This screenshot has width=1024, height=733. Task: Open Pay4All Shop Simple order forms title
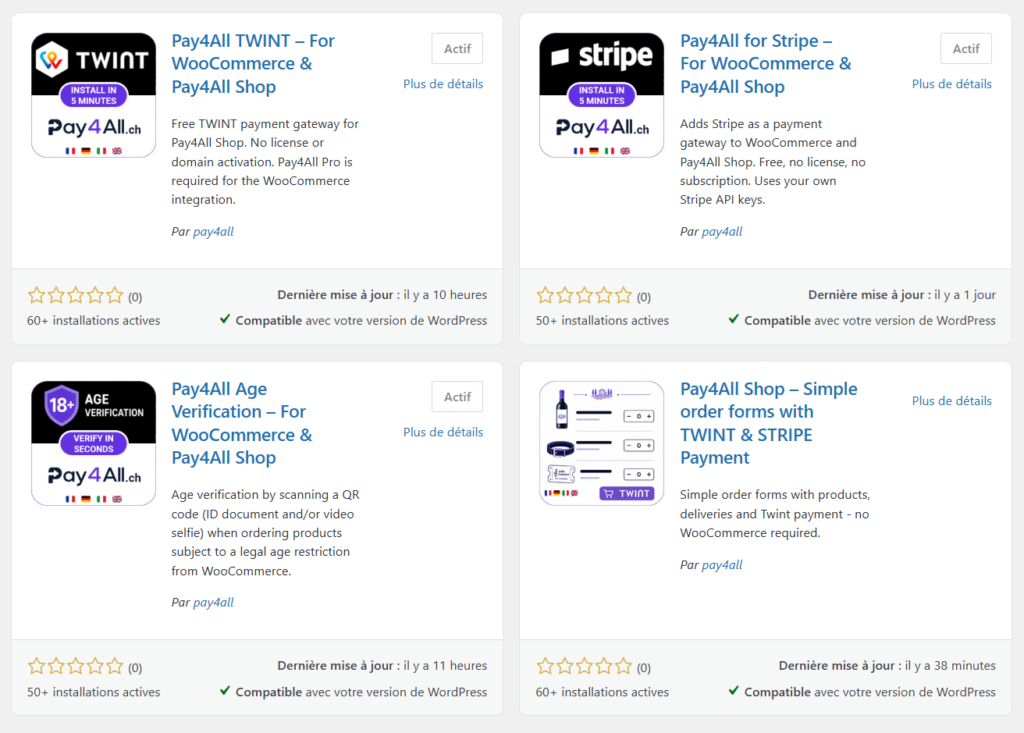coord(768,423)
